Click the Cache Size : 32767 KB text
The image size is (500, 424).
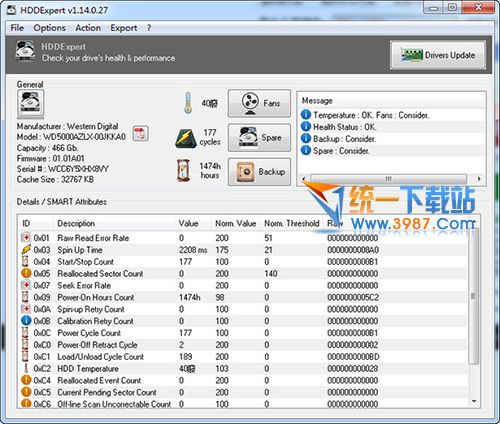click(55, 179)
